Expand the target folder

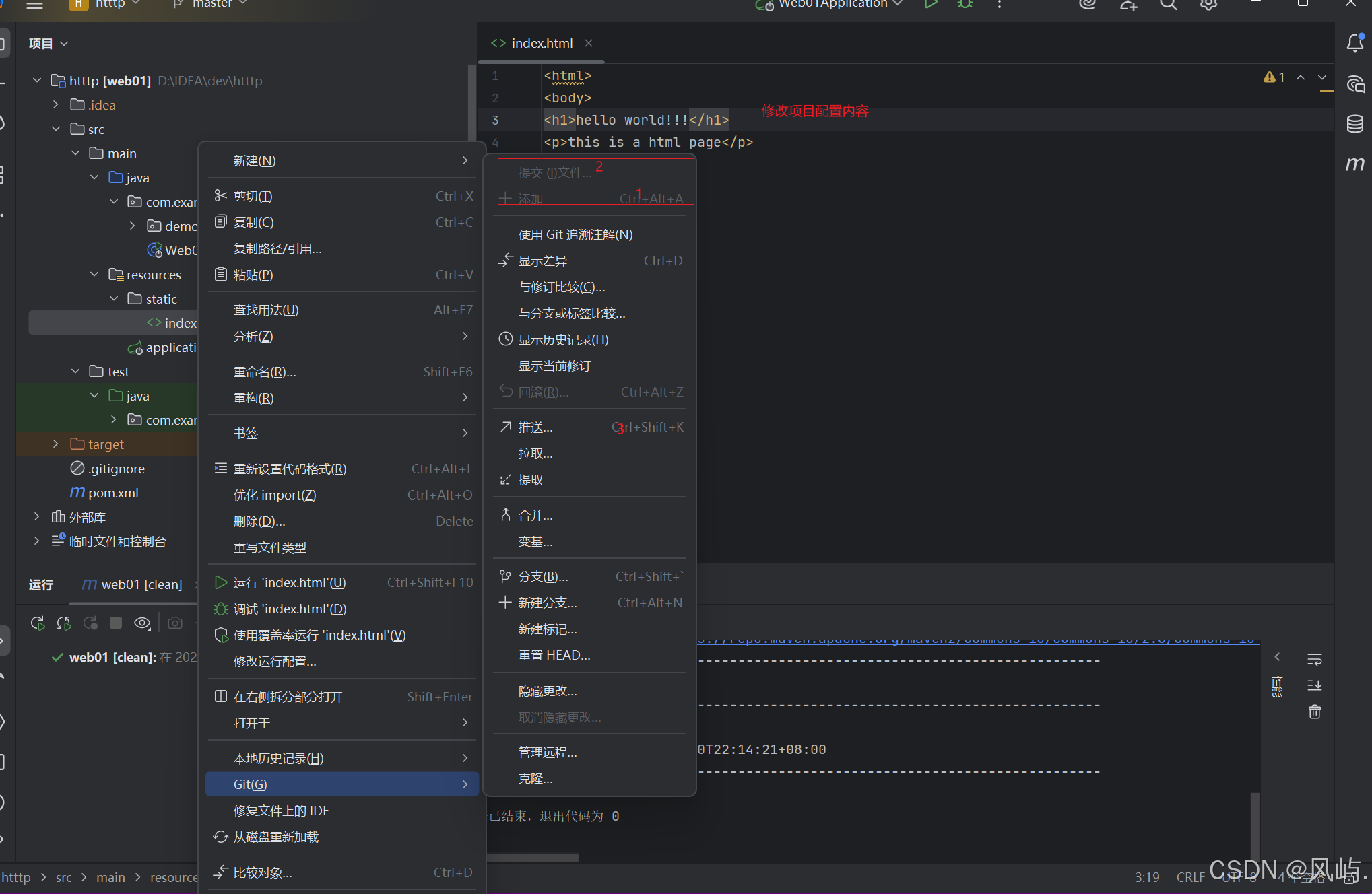[56, 444]
